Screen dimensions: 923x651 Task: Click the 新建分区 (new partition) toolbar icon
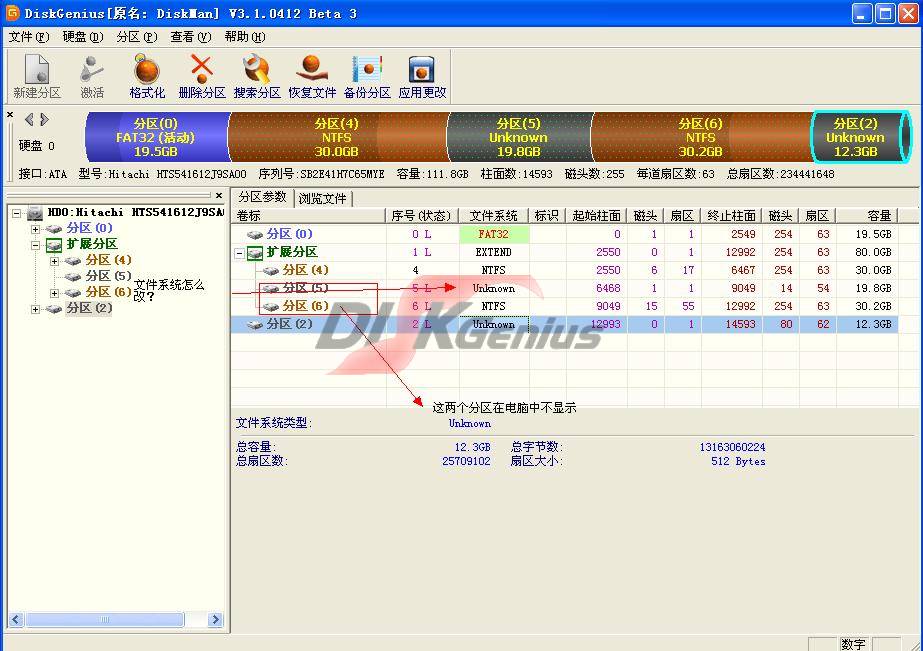click(36, 76)
